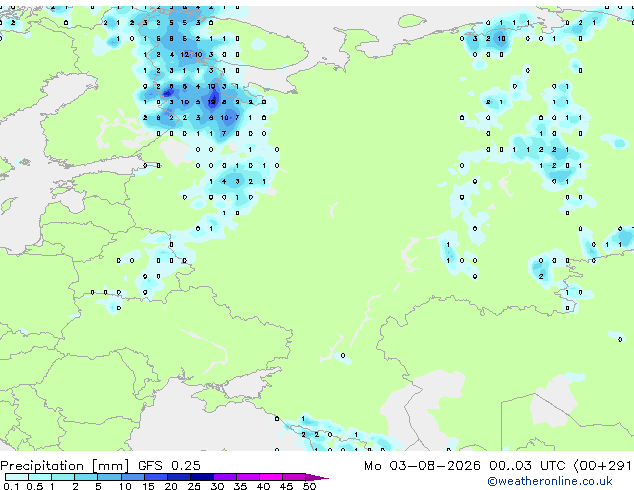Screen dimensions: 634x490
Task: Click the legend swatch between 2 and 5
Action: click(86, 477)
